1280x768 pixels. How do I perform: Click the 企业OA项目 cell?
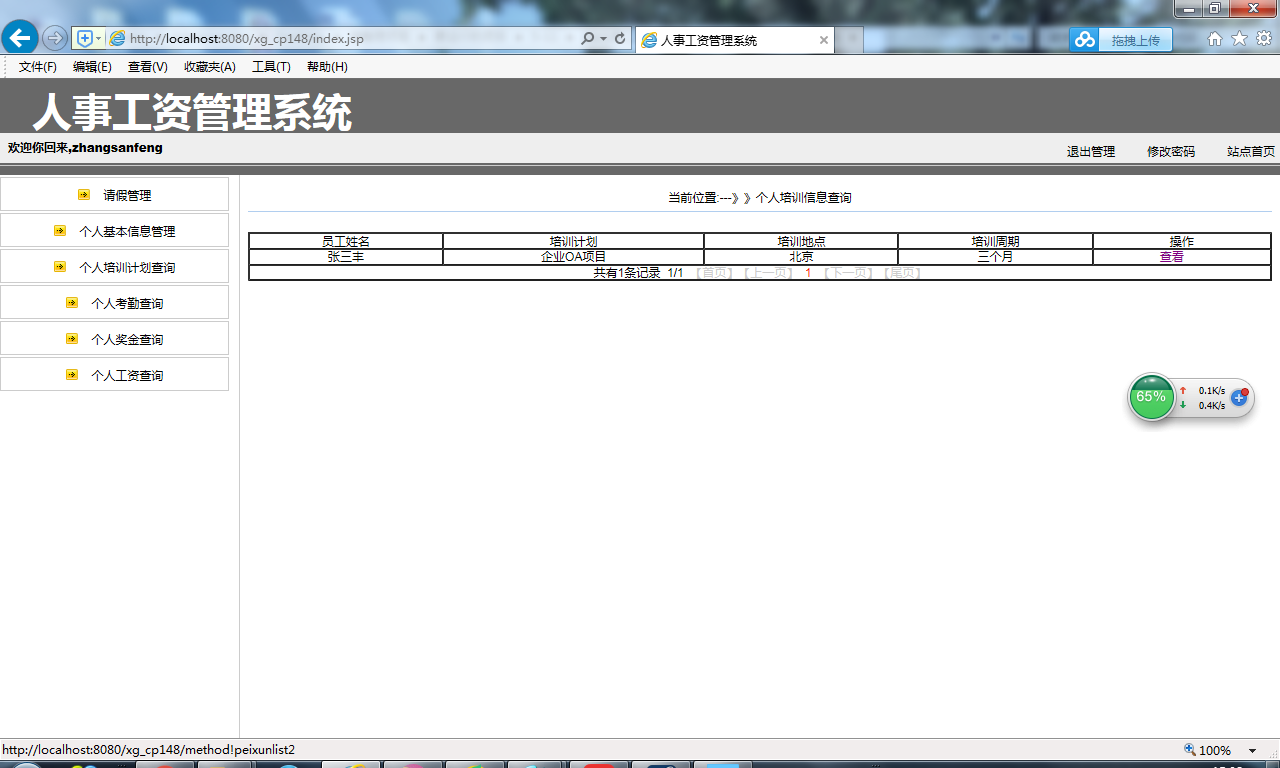[x=573, y=257]
